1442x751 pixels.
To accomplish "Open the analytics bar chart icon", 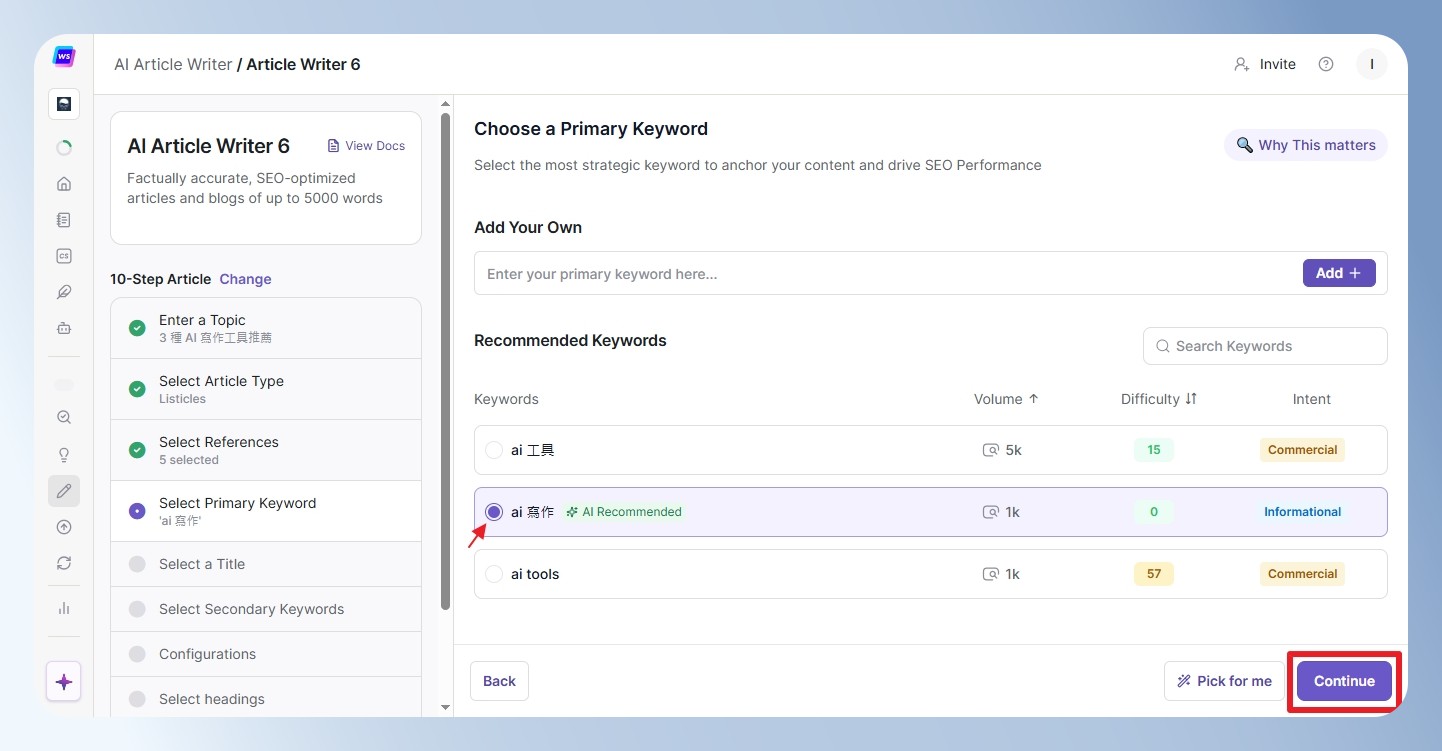I will (64, 608).
